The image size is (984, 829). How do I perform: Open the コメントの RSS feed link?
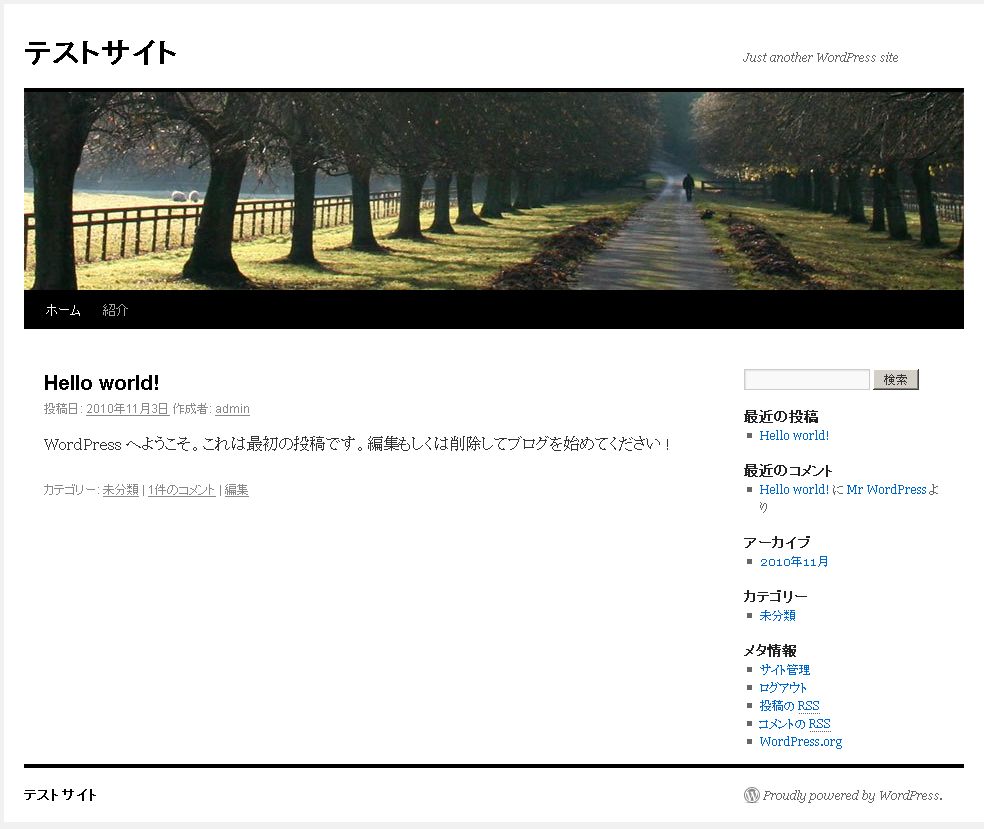click(x=794, y=724)
